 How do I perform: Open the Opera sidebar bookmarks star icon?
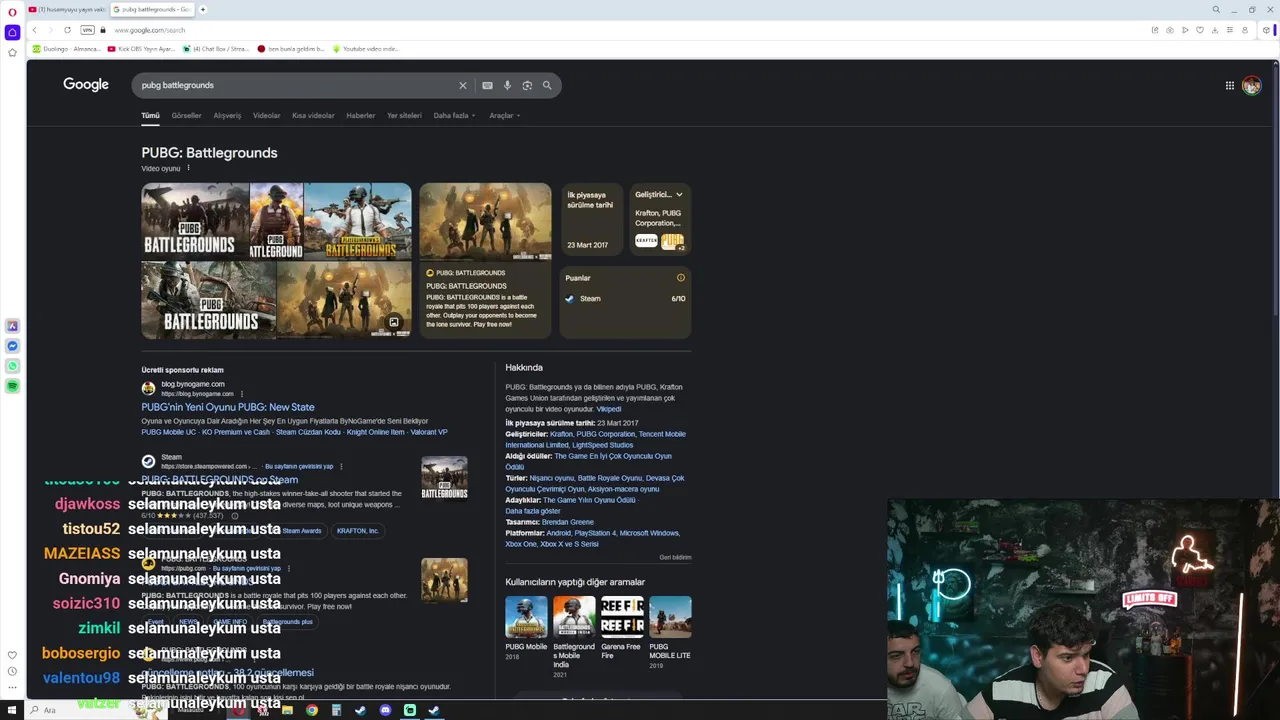(12, 52)
